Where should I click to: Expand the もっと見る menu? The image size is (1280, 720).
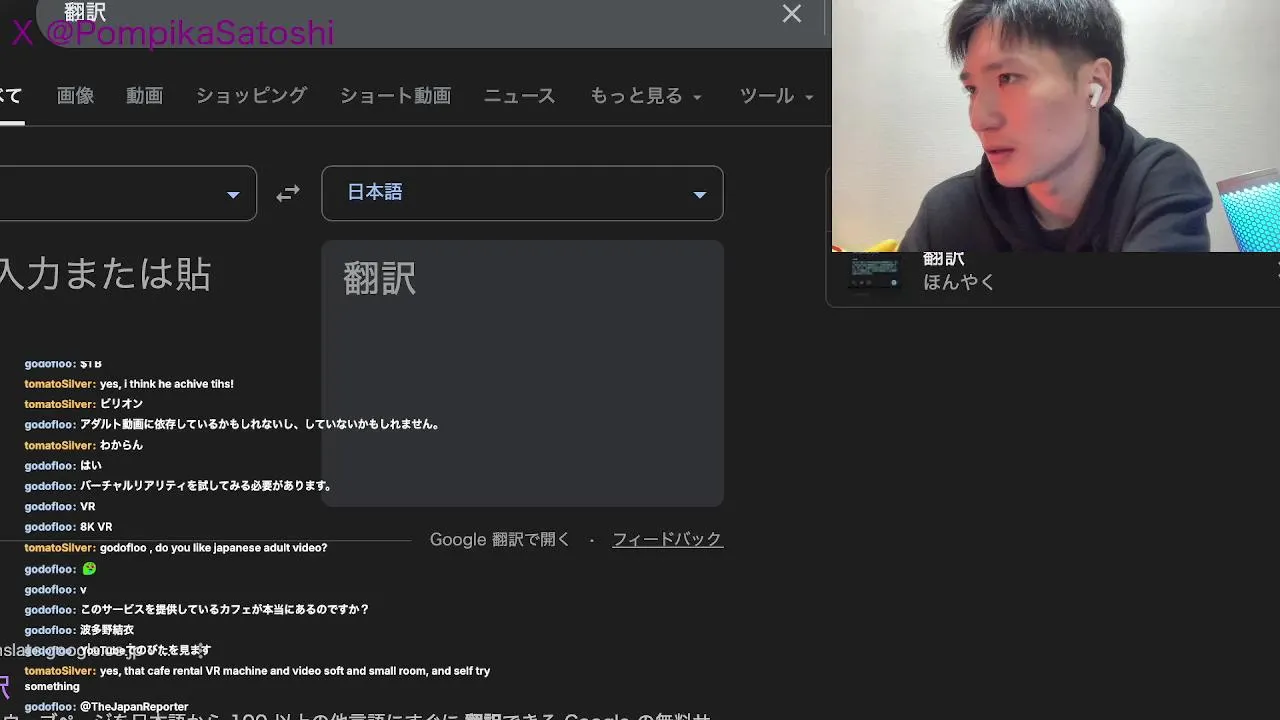(645, 96)
